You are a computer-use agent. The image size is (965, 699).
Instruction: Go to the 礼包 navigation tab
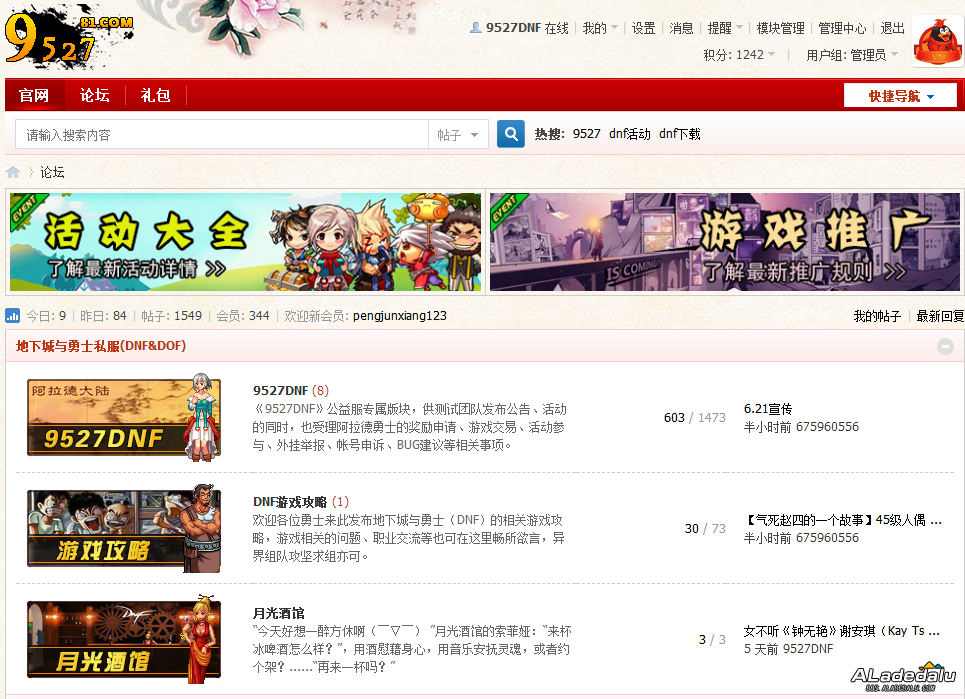[x=155, y=96]
